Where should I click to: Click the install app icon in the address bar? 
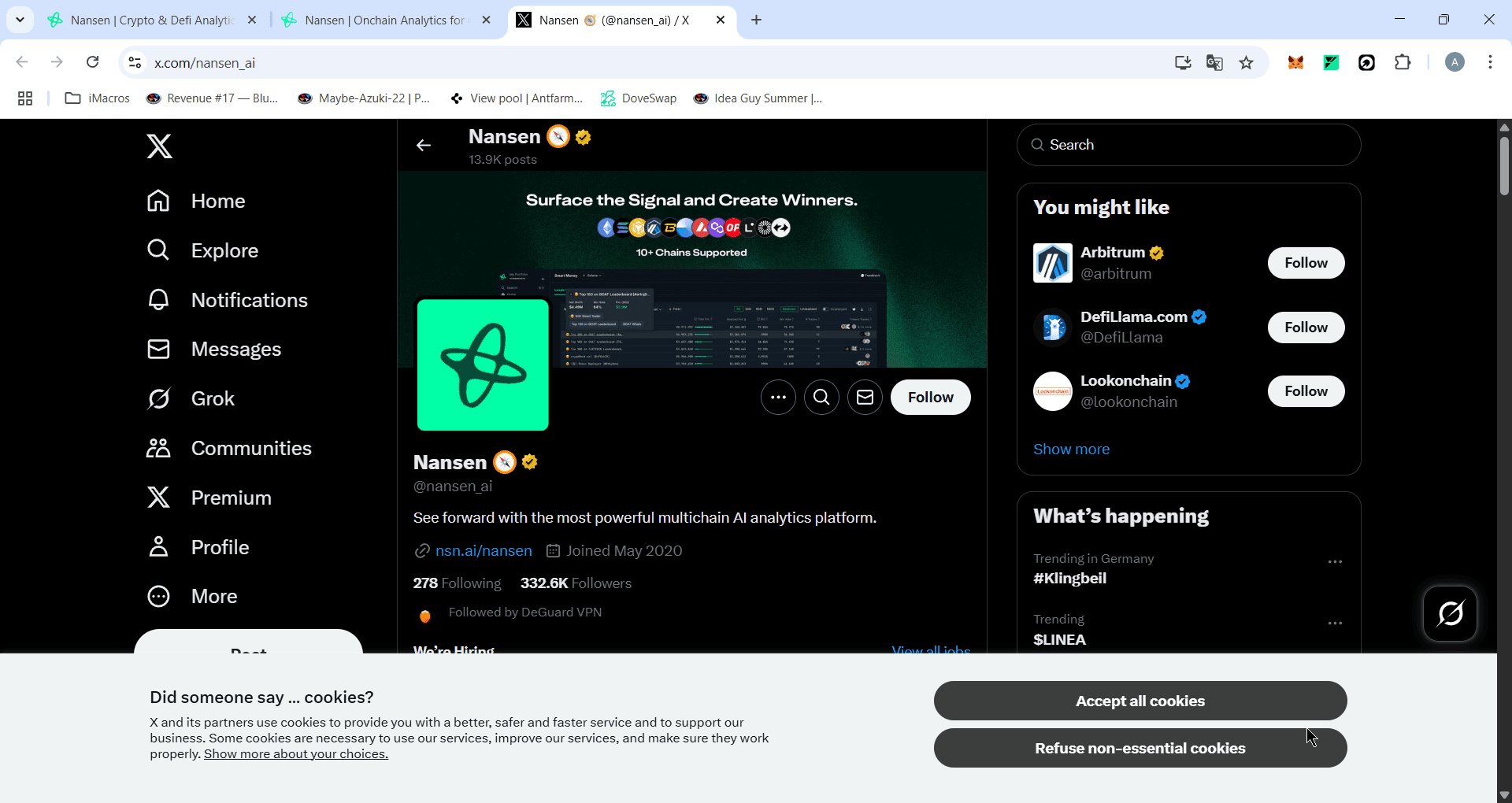point(1183,63)
